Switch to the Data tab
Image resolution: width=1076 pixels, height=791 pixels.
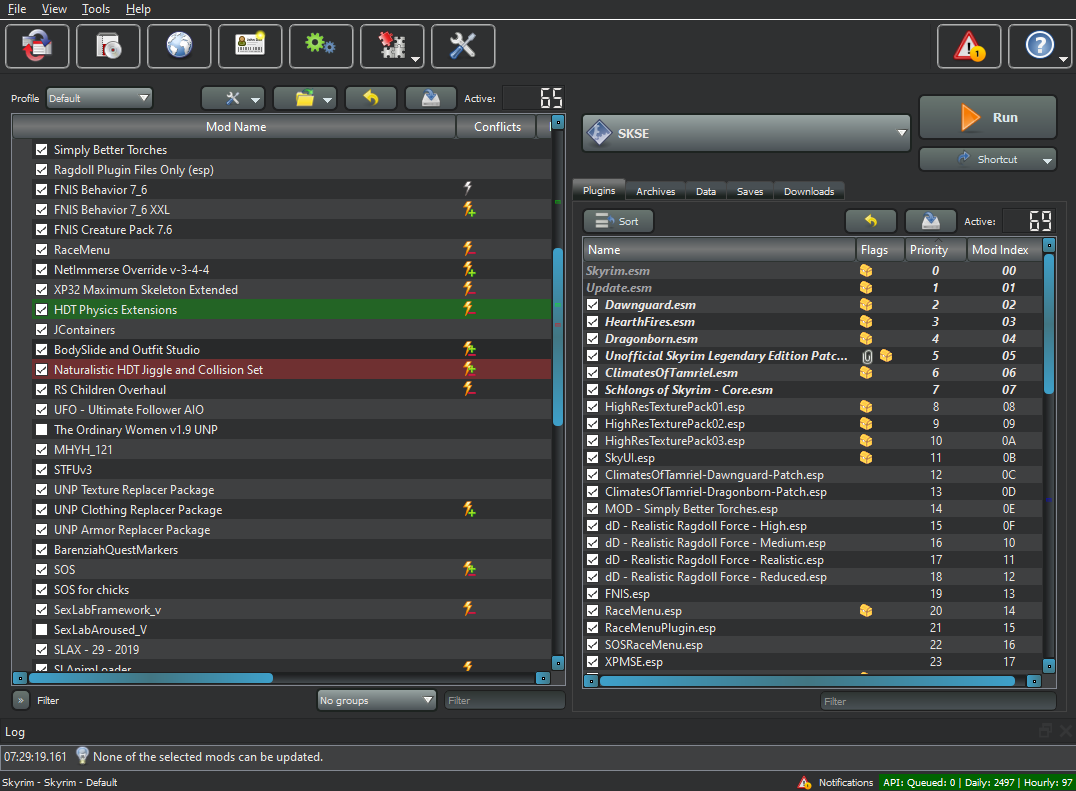705,191
